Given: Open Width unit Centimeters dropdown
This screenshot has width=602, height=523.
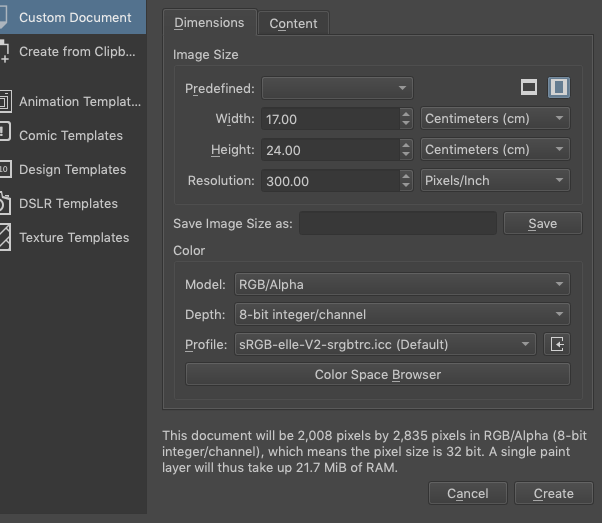Looking at the screenshot, I should tap(495, 119).
